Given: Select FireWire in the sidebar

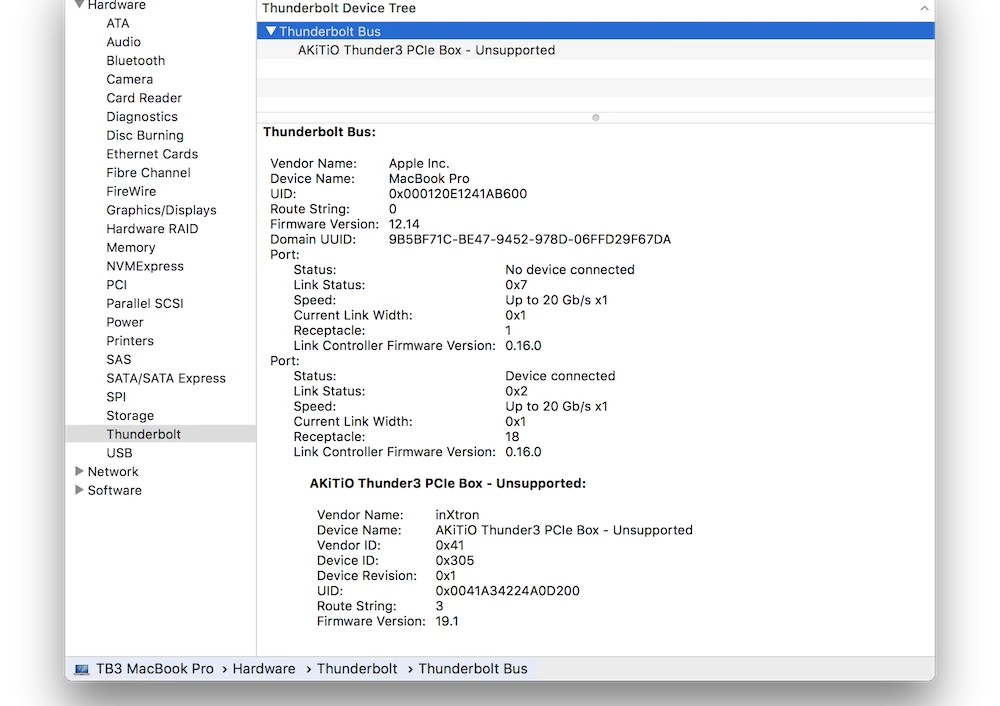Looking at the screenshot, I should (131, 191).
